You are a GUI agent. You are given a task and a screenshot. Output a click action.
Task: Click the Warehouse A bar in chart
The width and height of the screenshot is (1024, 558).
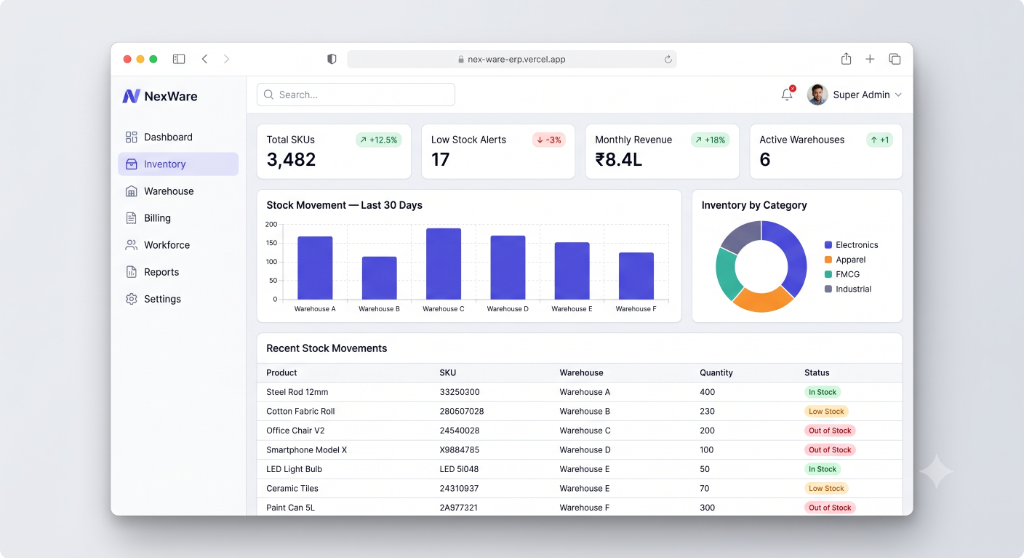coord(315,268)
